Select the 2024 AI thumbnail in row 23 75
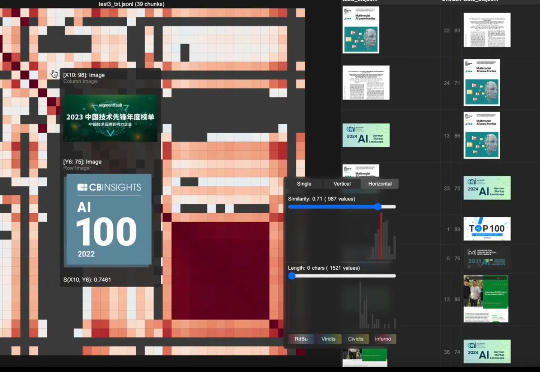Viewport: 540px width, 372px height. pyautogui.click(x=487, y=188)
